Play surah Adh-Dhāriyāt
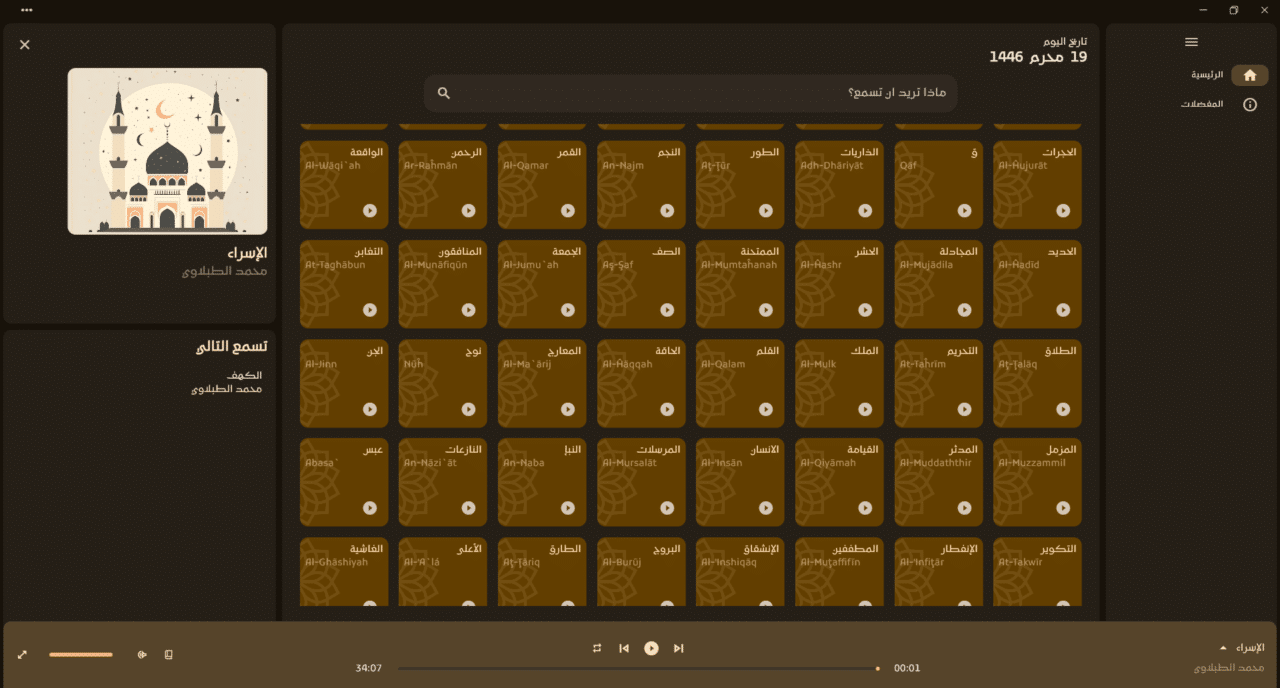The height and width of the screenshot is (688, 1280). pyautogui.click(x=865, y=211)
